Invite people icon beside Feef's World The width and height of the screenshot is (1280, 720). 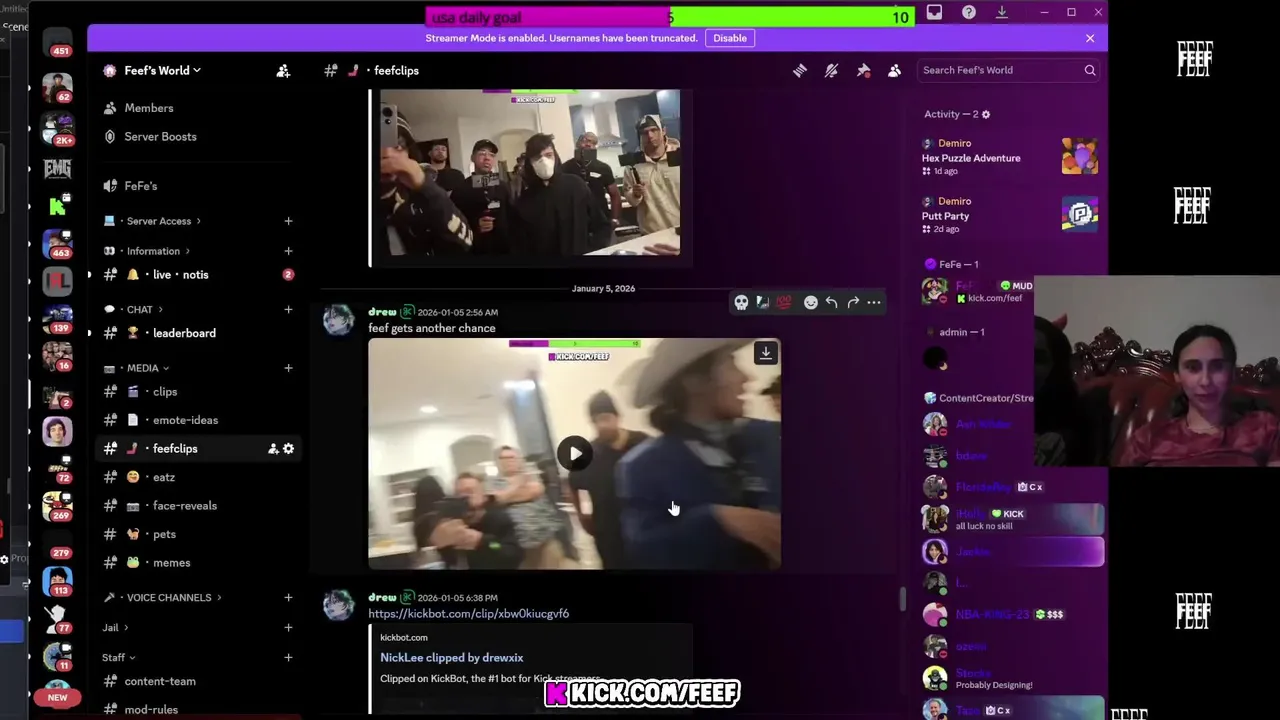pyautogui.click(x=283, y=71)
